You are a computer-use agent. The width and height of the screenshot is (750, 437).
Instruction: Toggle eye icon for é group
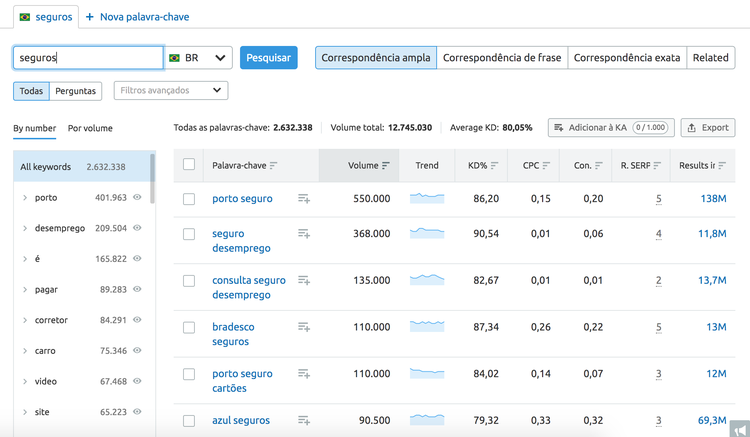point(137,258)
